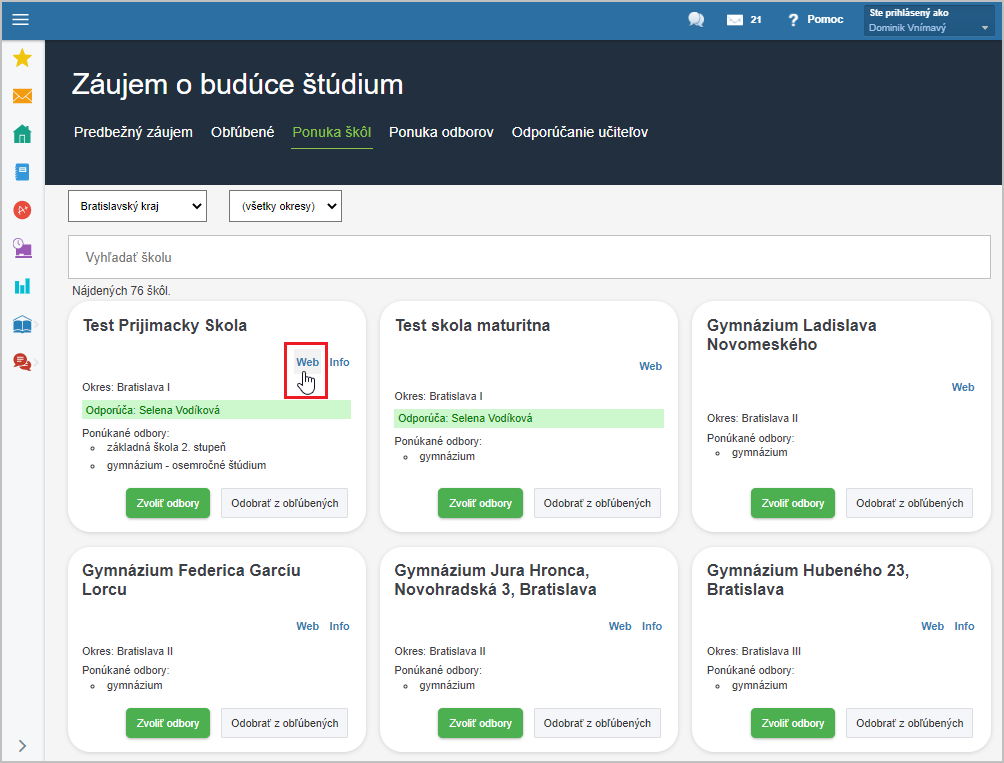Select the Ponuka škôl tab
This screenshot has height=763, width=1004.
click(332, 132)
